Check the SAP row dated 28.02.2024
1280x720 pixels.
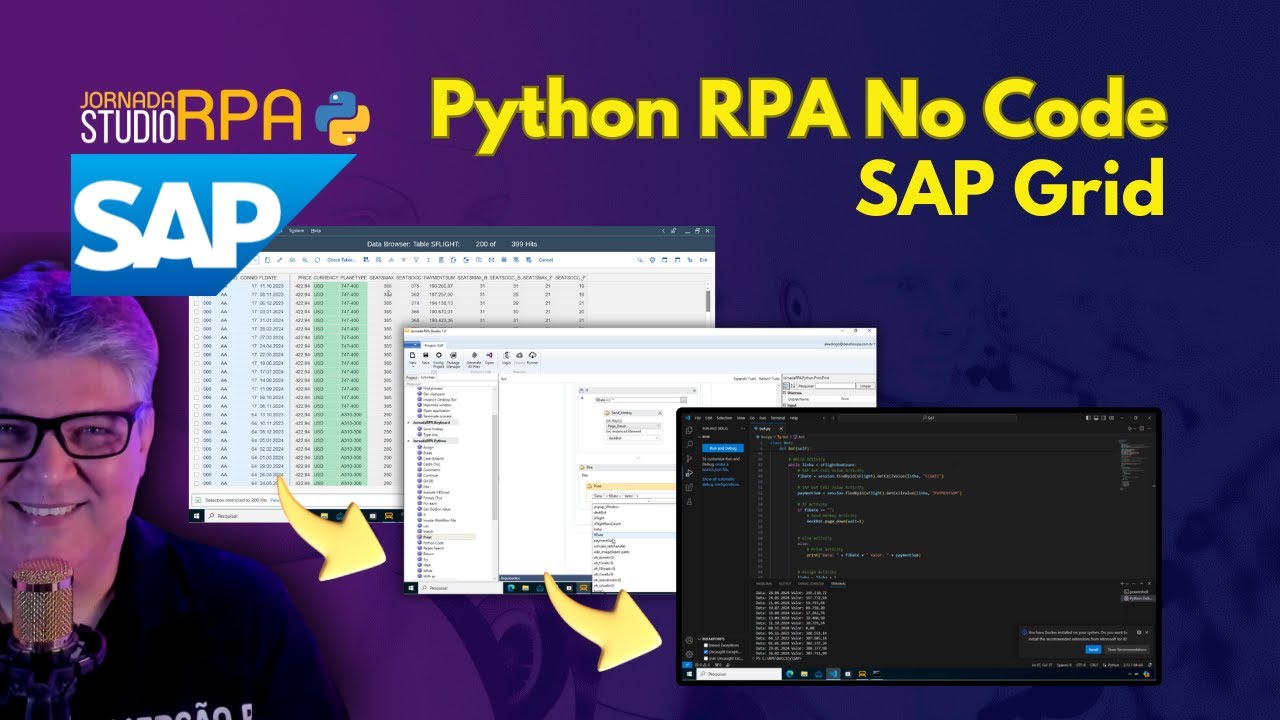pyautogui.click(x=196, y=329)
